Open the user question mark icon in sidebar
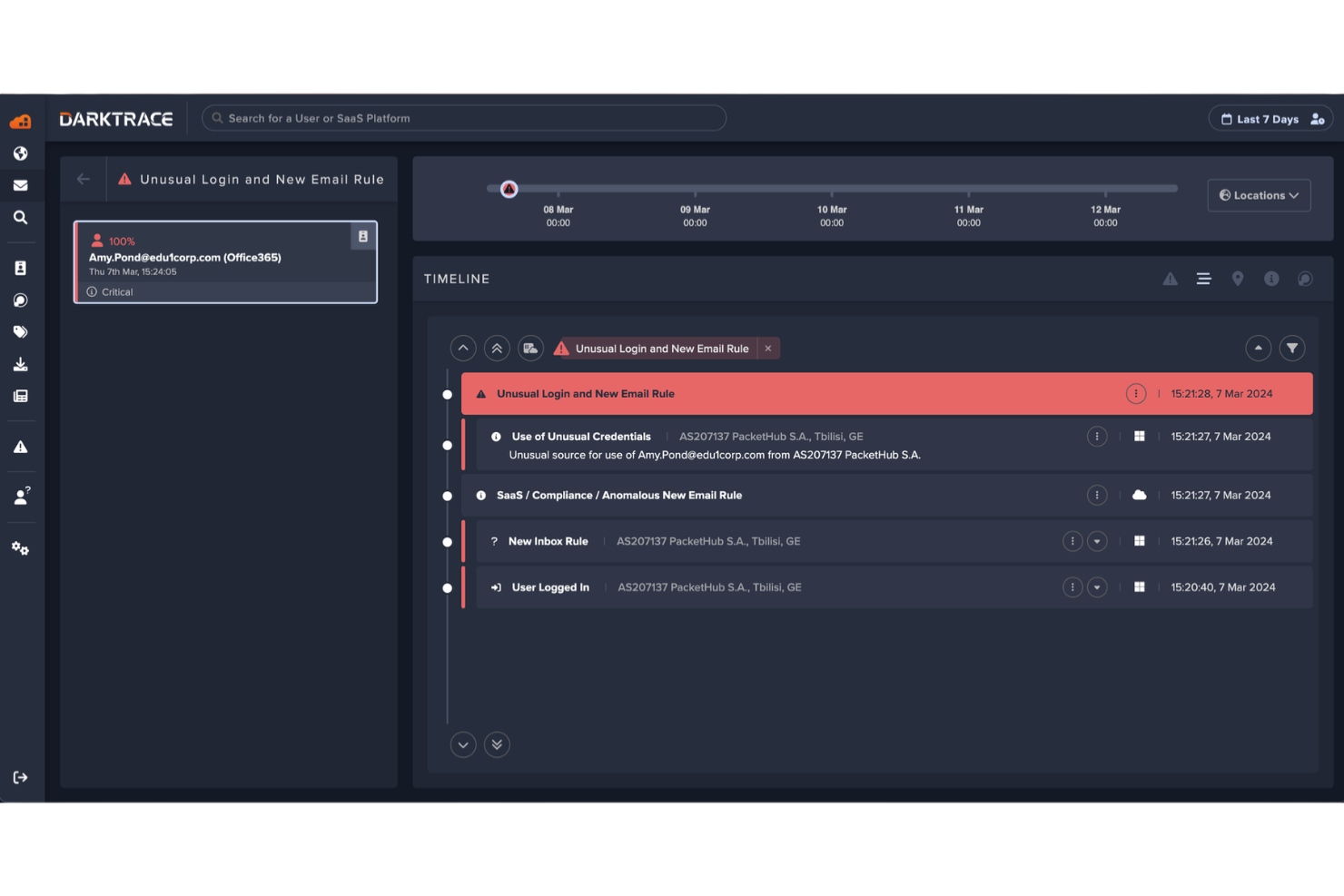 21,497
